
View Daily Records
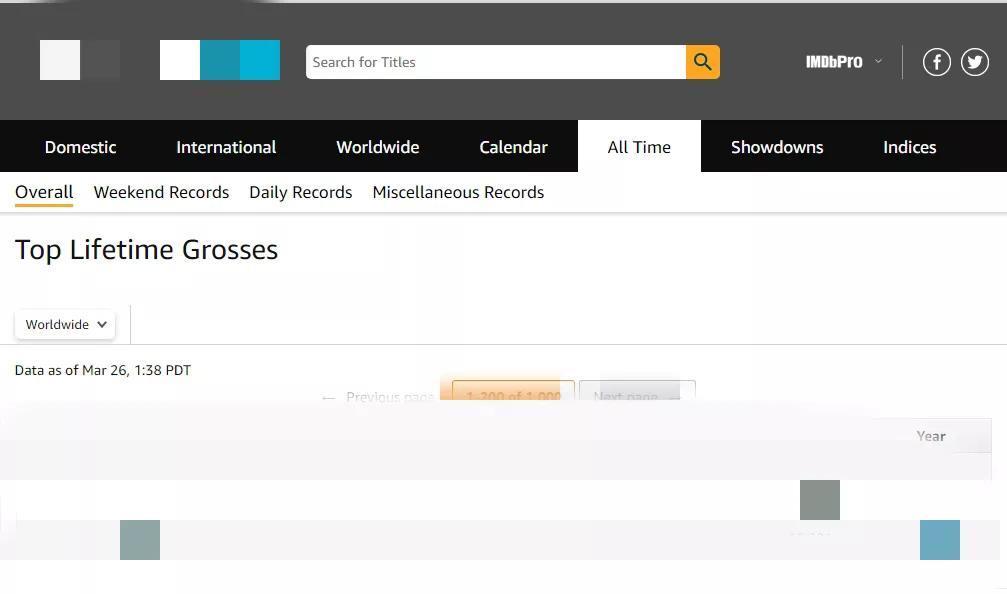pyautogui.click(x=300, y=192)
